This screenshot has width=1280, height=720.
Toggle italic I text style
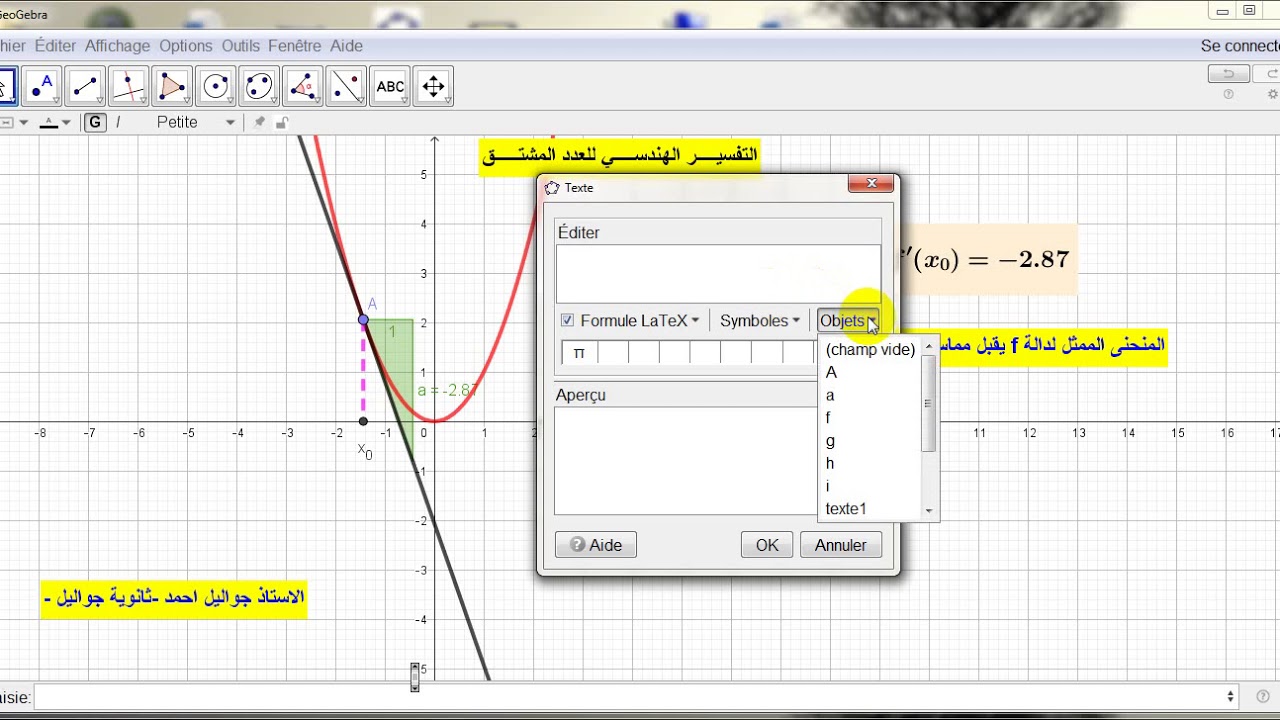point(118,122)
